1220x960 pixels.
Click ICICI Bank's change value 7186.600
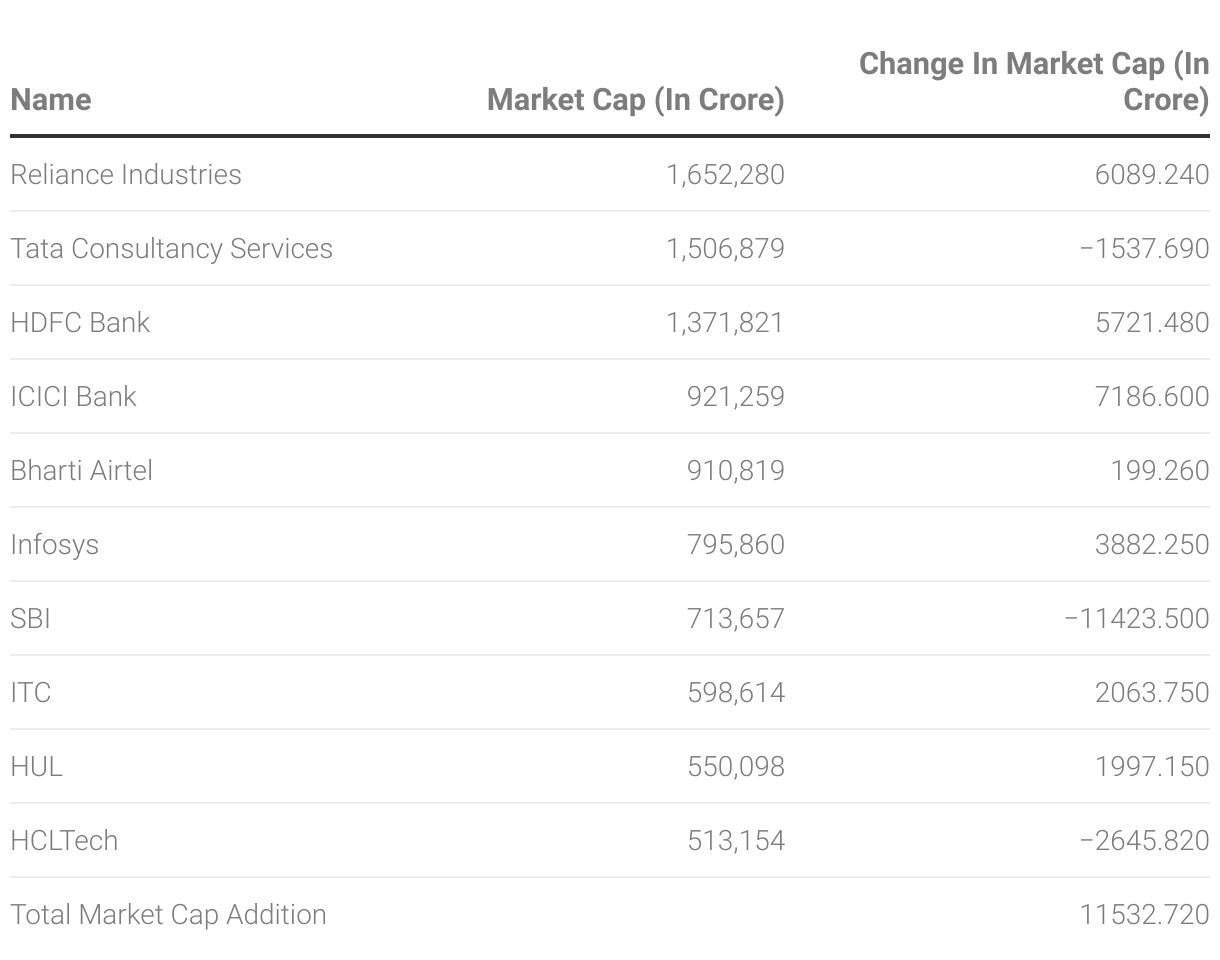coord(1152,397)
